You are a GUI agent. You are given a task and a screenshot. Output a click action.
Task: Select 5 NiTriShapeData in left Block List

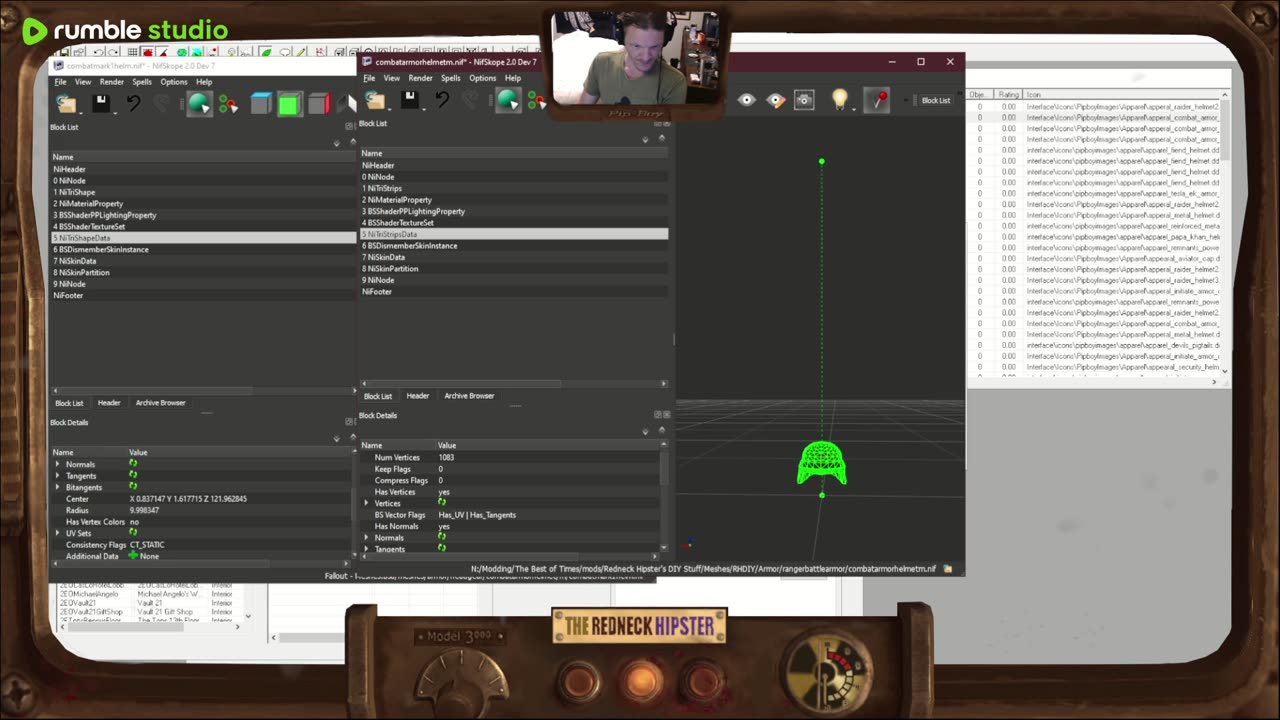coord(203,238)
